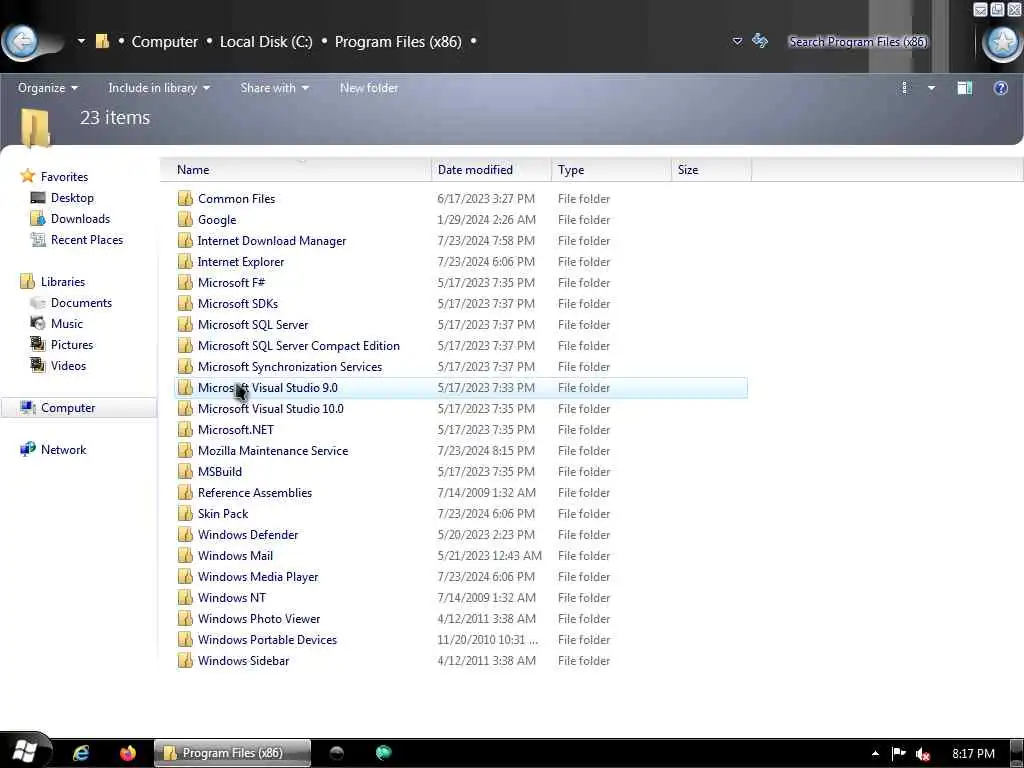Select Microsoft SQL Server Compact Edition name
1024x768 pixels.
tap(298, 345)
